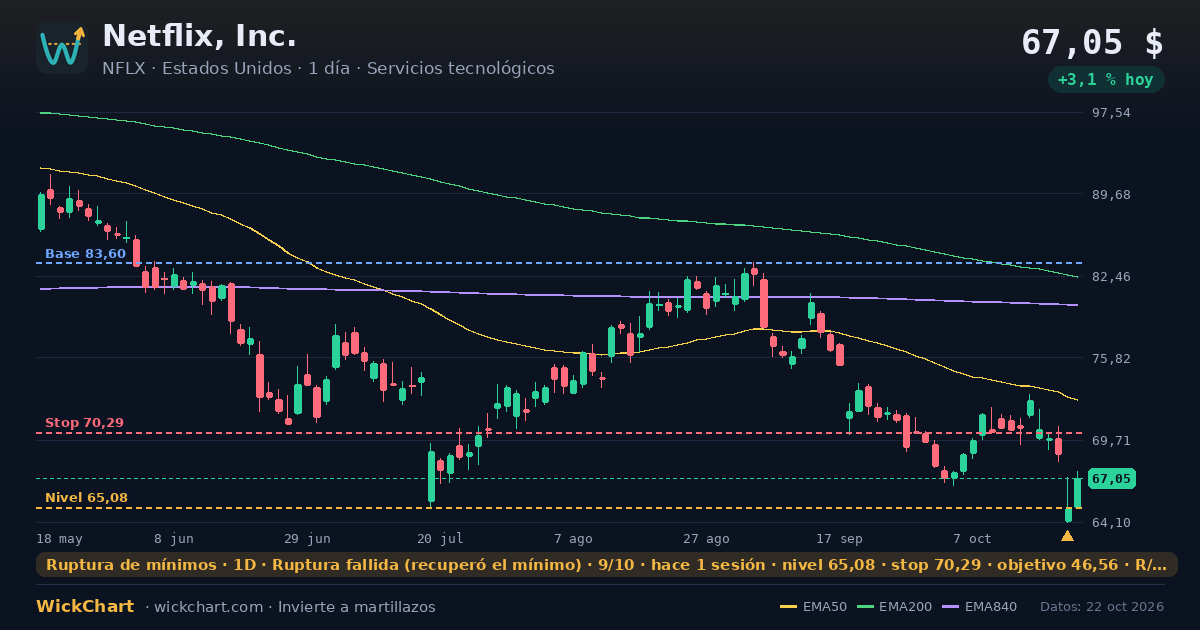Click the orange signal triangle marker
Viewport: 1200px width, 630px height.
1067,536
